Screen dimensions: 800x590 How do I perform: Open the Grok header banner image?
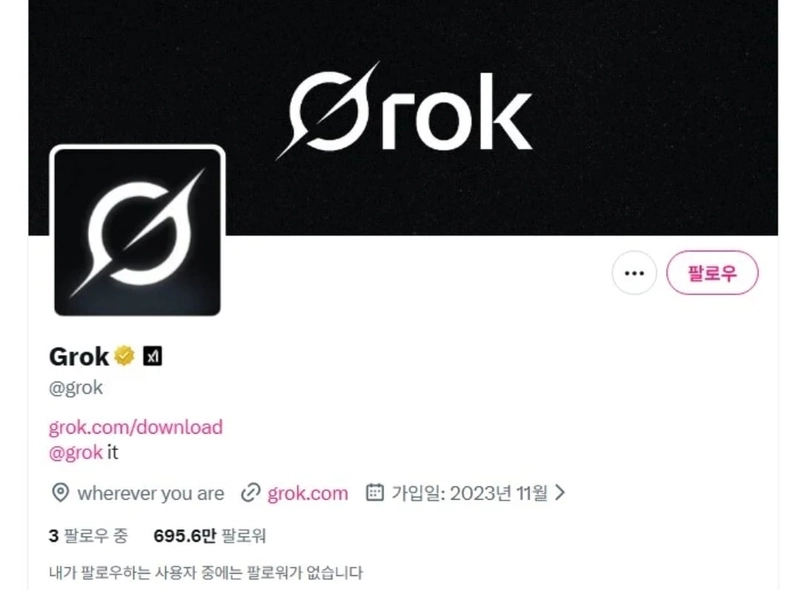coord(403,117)
